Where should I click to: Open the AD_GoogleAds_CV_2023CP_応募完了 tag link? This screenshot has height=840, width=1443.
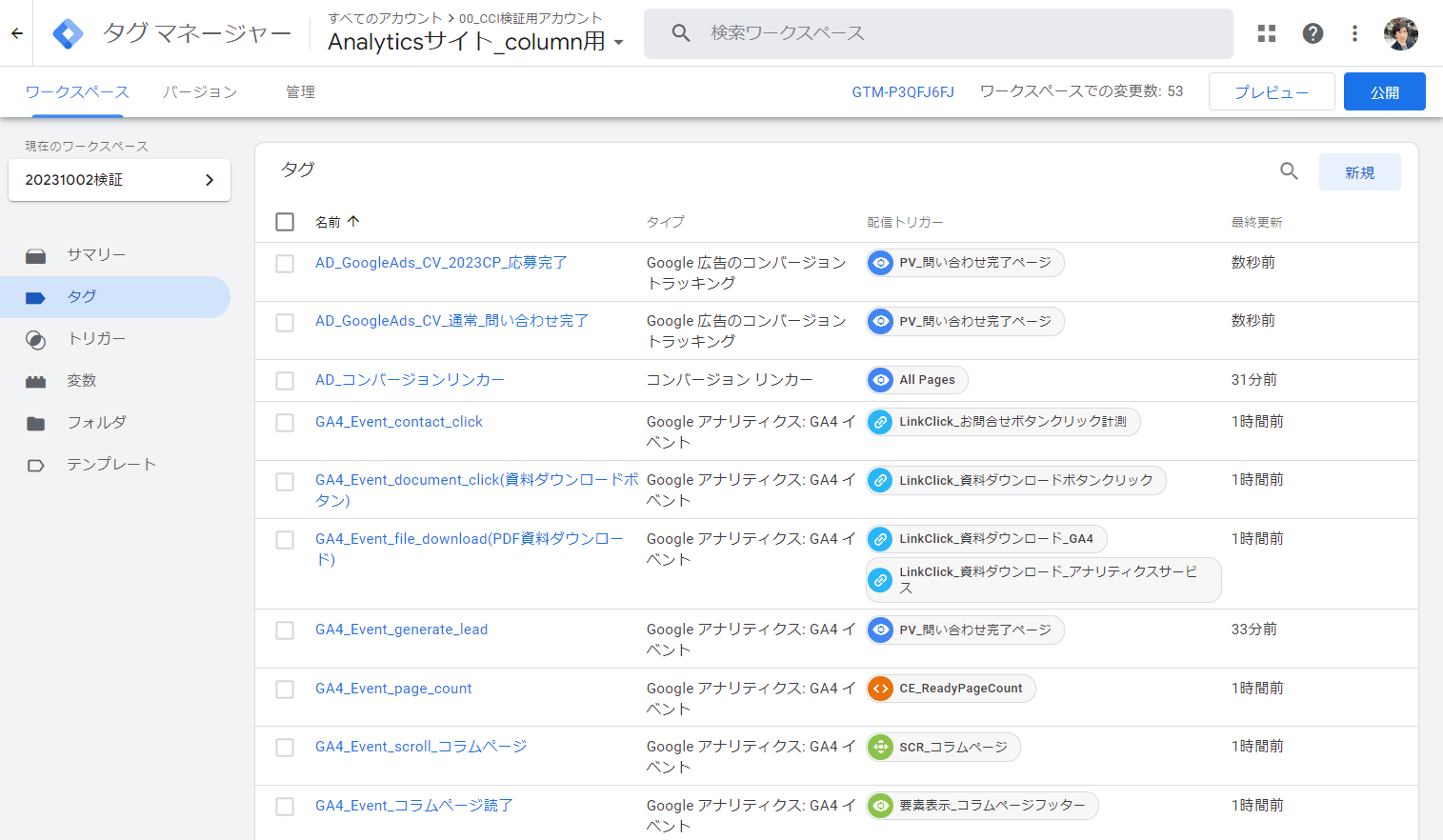click(442, 263)
